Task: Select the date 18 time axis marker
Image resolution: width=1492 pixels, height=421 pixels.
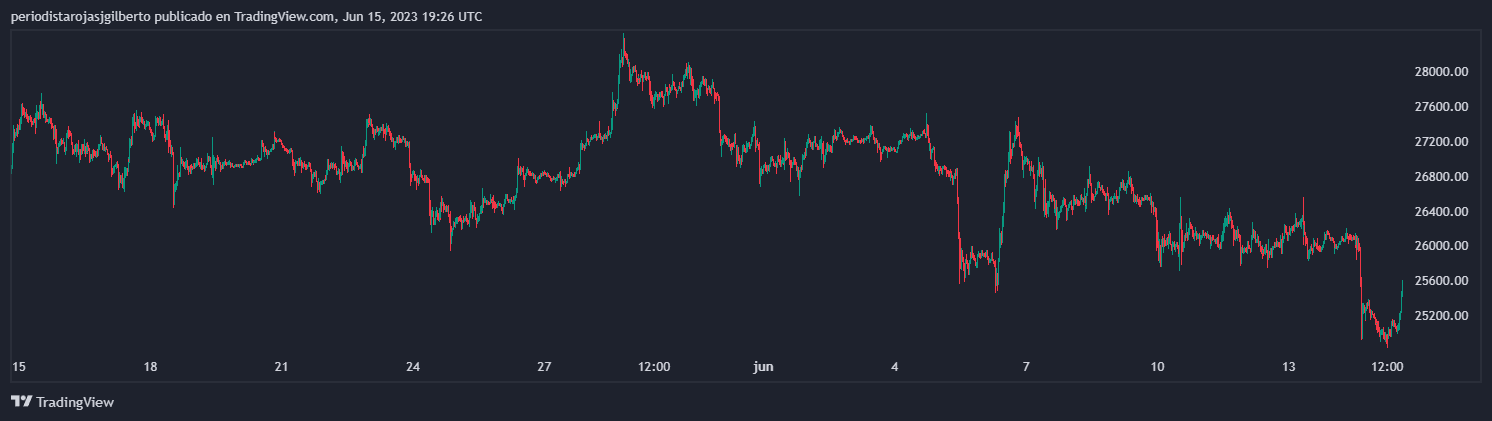Action: pyautogui.click(x=150, y=367)
